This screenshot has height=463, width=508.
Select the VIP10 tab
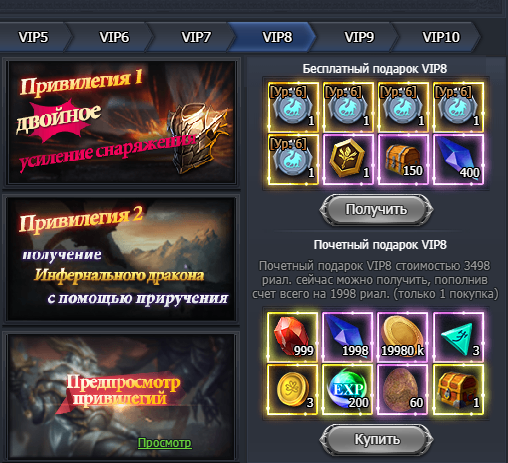point(441,37)
